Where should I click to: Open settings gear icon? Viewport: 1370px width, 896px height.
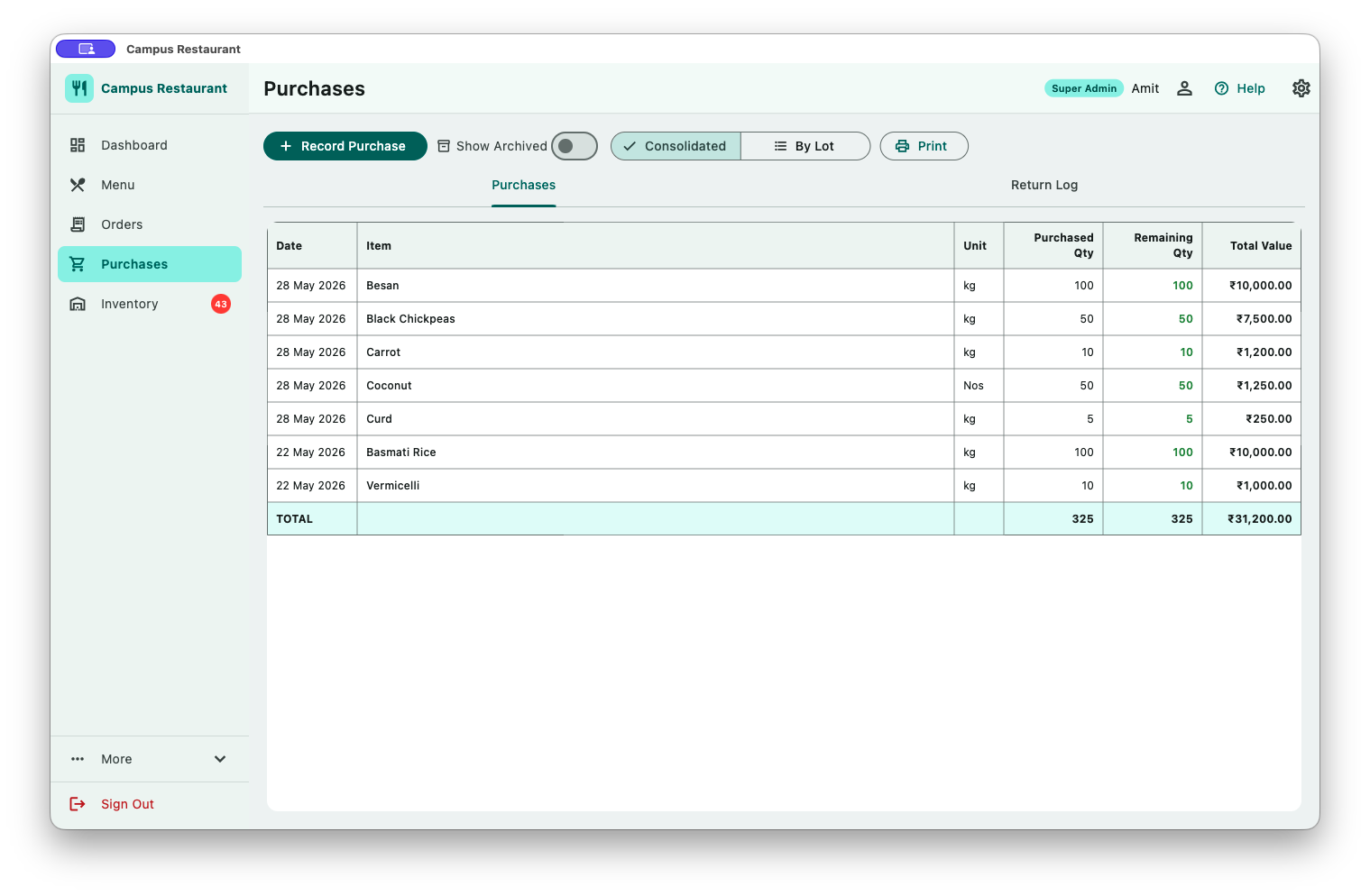pyautogui.click(x=1301, y=88)
